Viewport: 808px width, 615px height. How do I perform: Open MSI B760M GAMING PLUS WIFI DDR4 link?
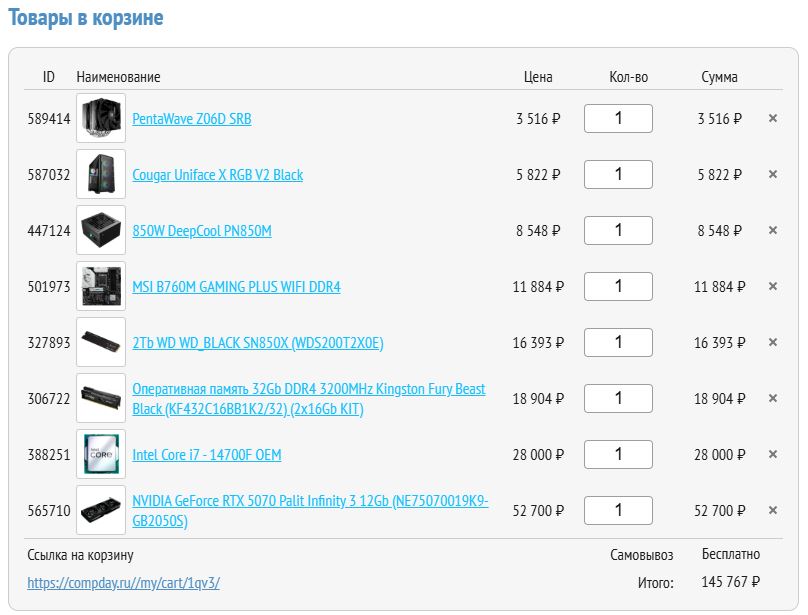coord(236,287)
